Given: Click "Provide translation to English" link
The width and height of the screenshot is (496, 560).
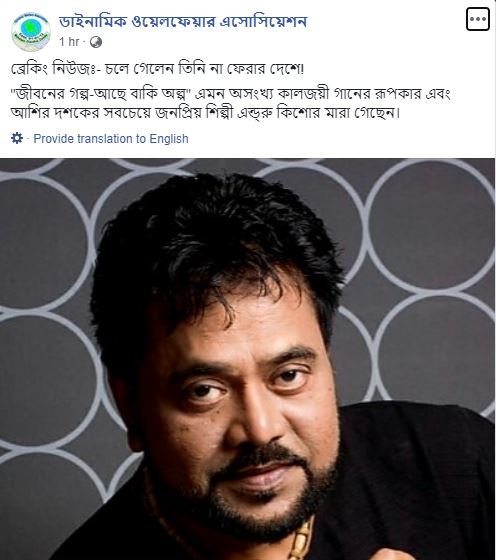Looking at the screenshot, I should pyautogui.click(x=111, y=139).
